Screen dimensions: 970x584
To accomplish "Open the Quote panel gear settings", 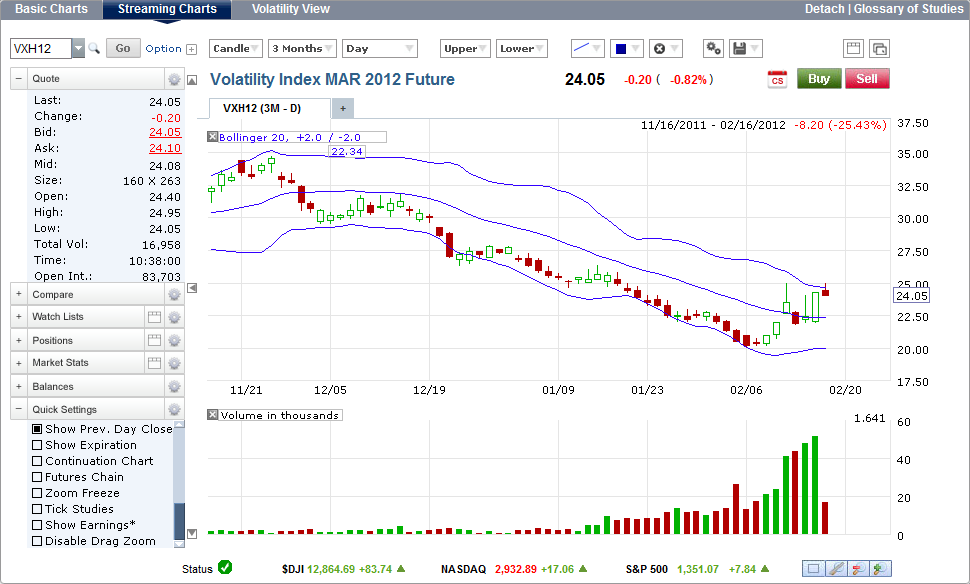I will pos(174,79).
